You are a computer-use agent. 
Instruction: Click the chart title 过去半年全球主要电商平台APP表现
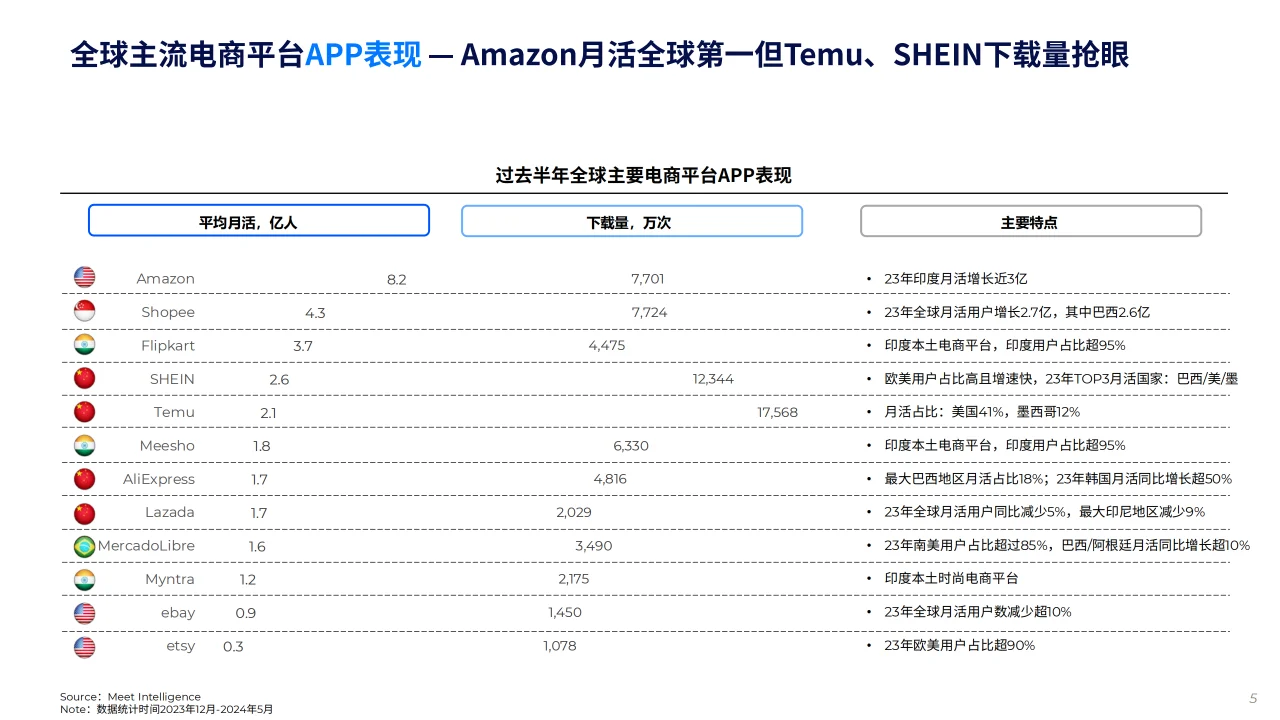pos(644,176)
